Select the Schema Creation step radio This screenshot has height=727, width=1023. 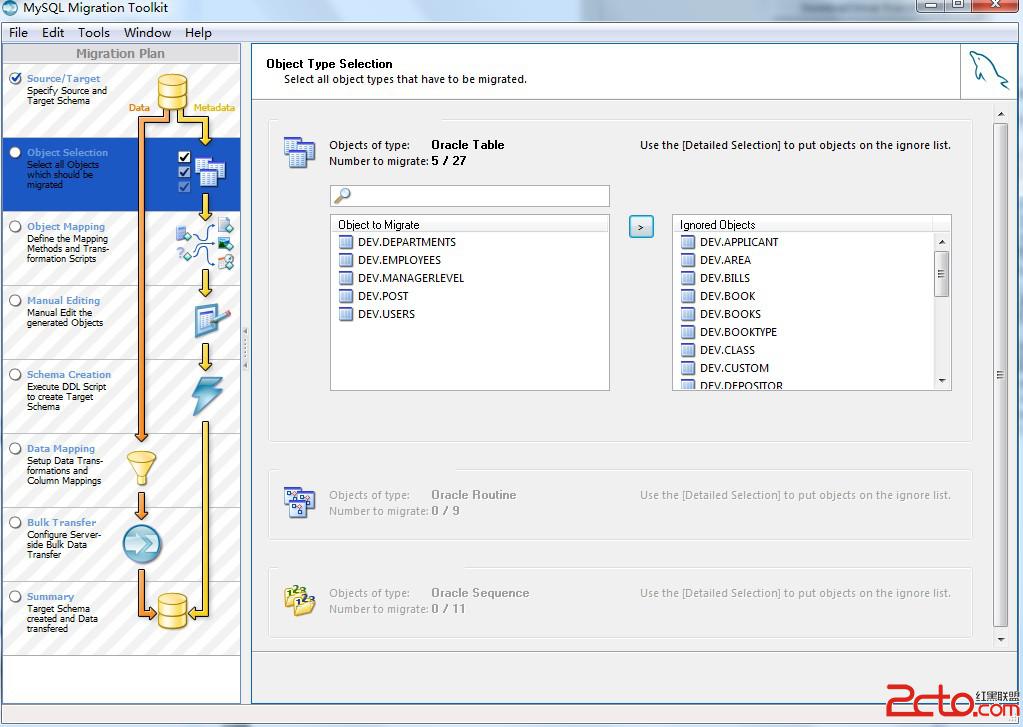pyautogui.click(x=16, y=375)
